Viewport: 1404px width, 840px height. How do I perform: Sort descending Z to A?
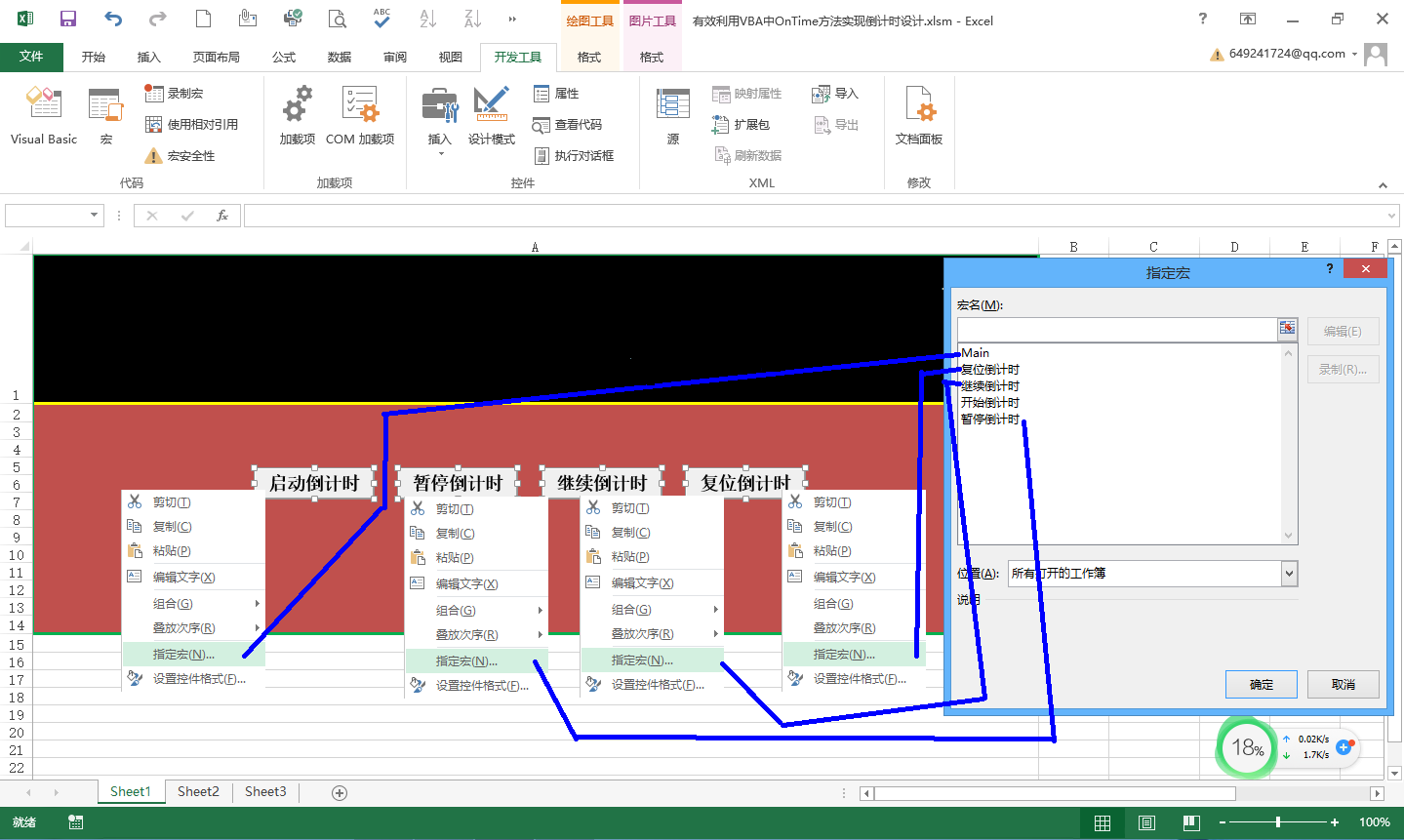(x=472, y=19)
